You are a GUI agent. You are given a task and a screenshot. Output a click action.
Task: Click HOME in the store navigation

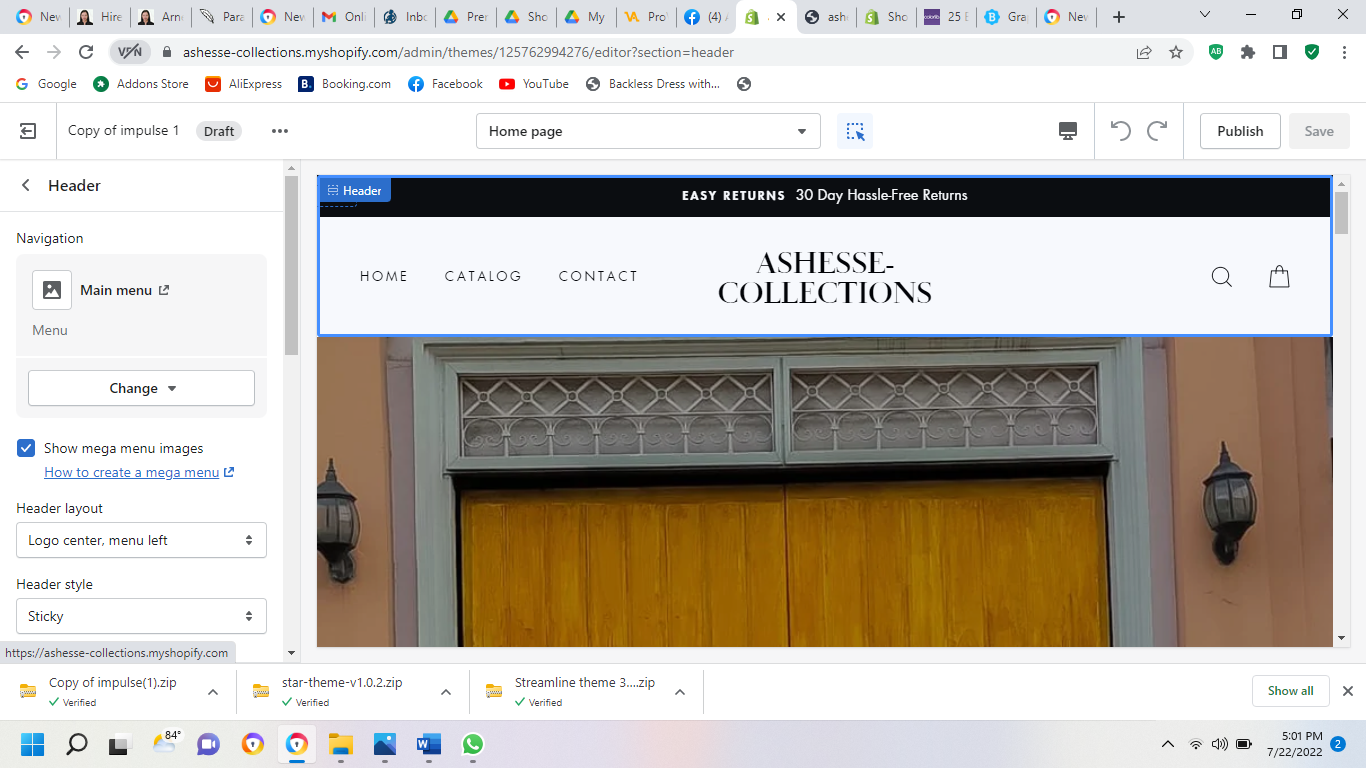point(384,276)
